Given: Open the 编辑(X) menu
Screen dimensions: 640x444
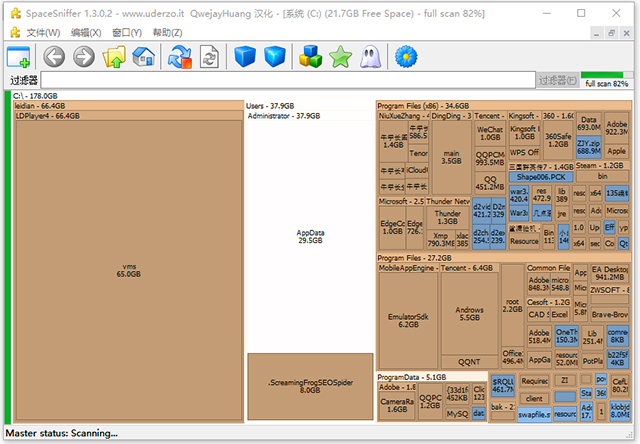Looking at the screenshot, I should tap(86, 33).
